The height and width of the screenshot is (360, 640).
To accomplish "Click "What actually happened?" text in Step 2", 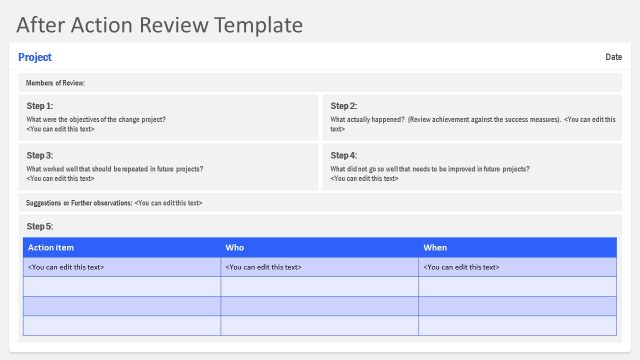I will pyautogui.click(x=367, y=120).
